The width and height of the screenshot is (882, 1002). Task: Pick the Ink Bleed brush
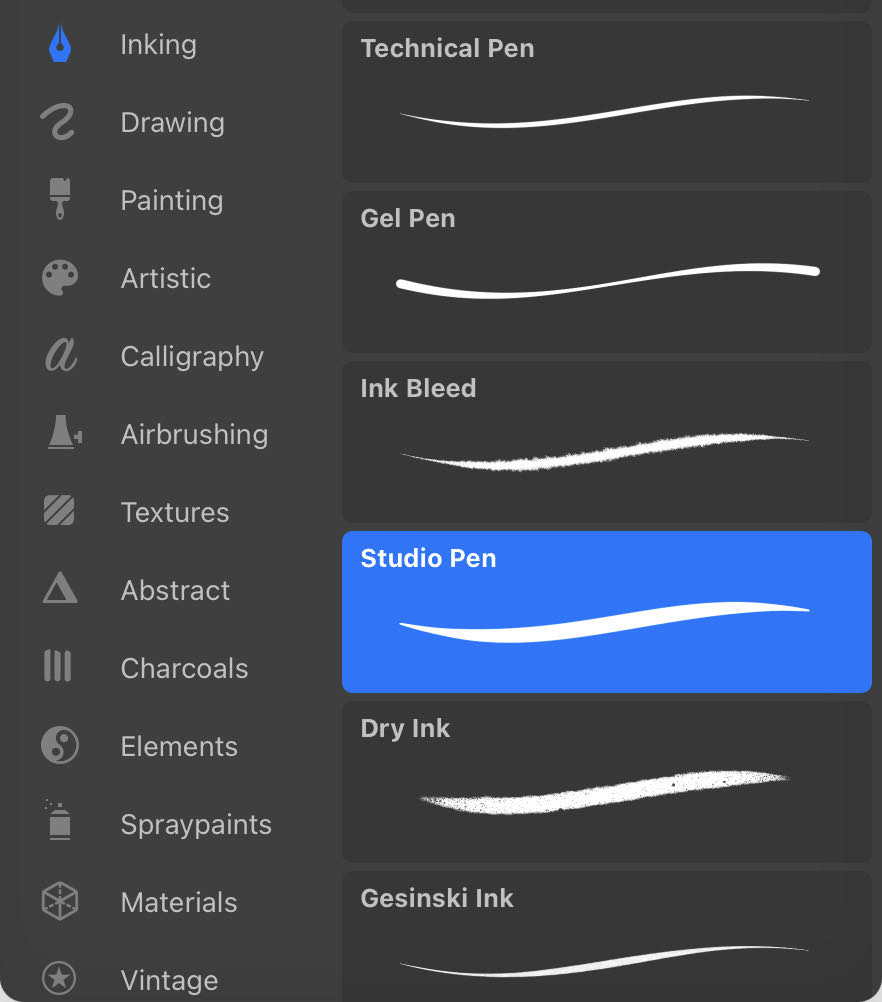[606, 441]
